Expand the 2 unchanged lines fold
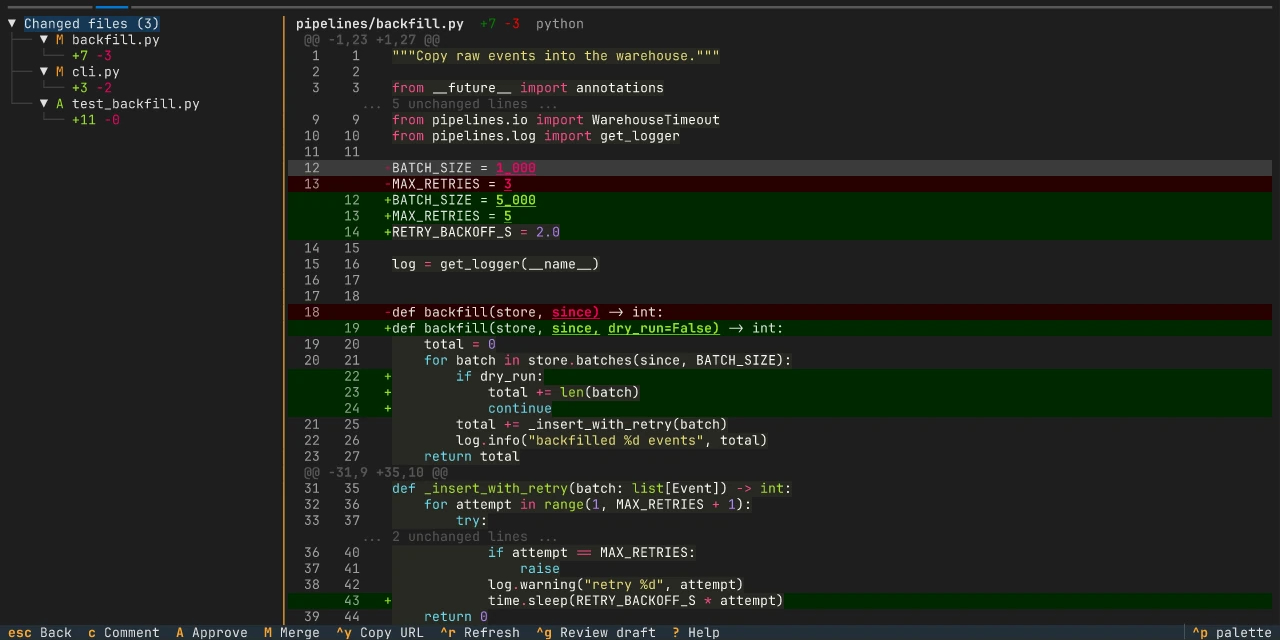This screenshot has width=1280, height=640. [x=460, y=536]
